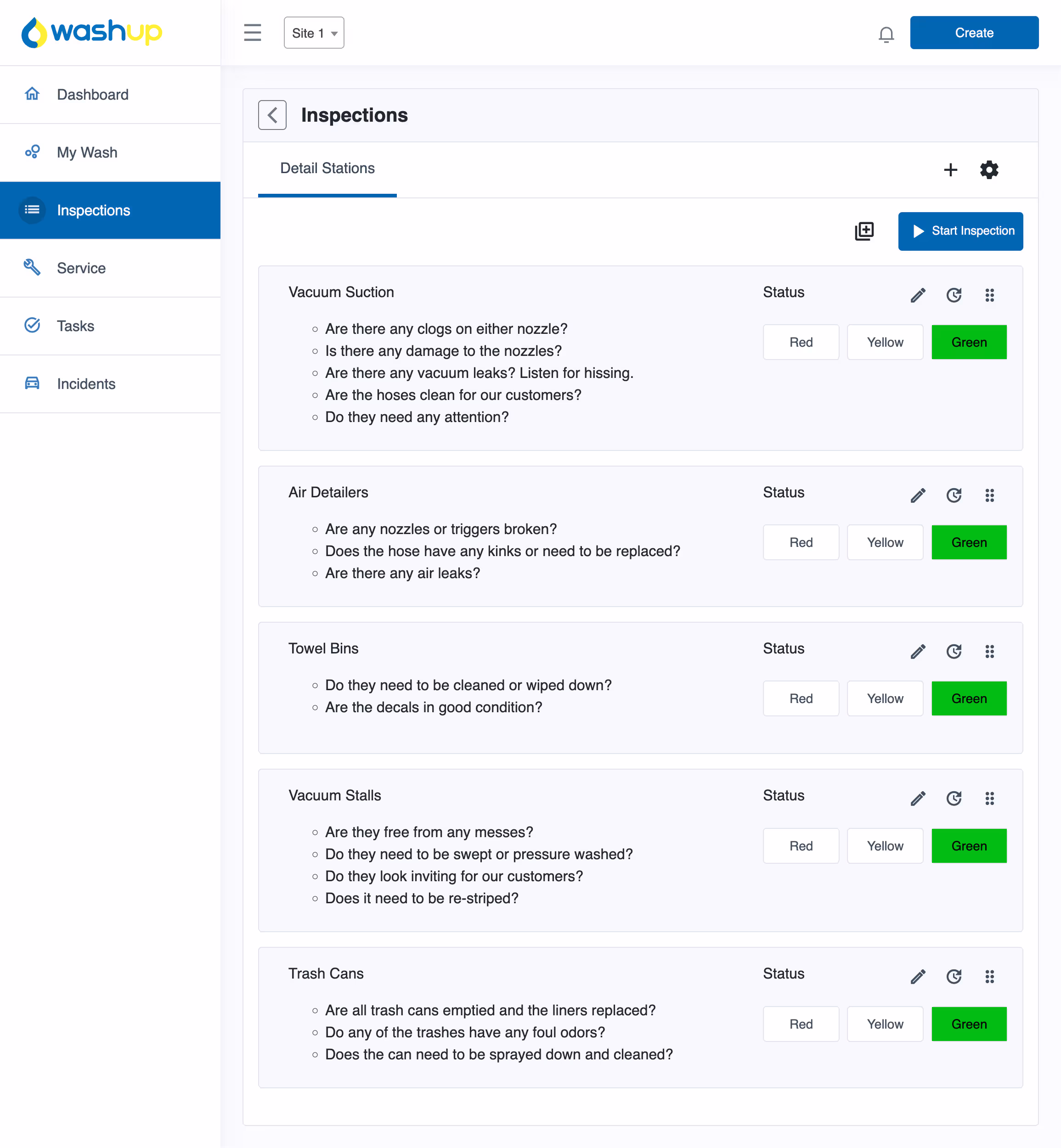Set Vacuum Suction status to Green
The image size is (1061, 1148).
tap(969, 342)
